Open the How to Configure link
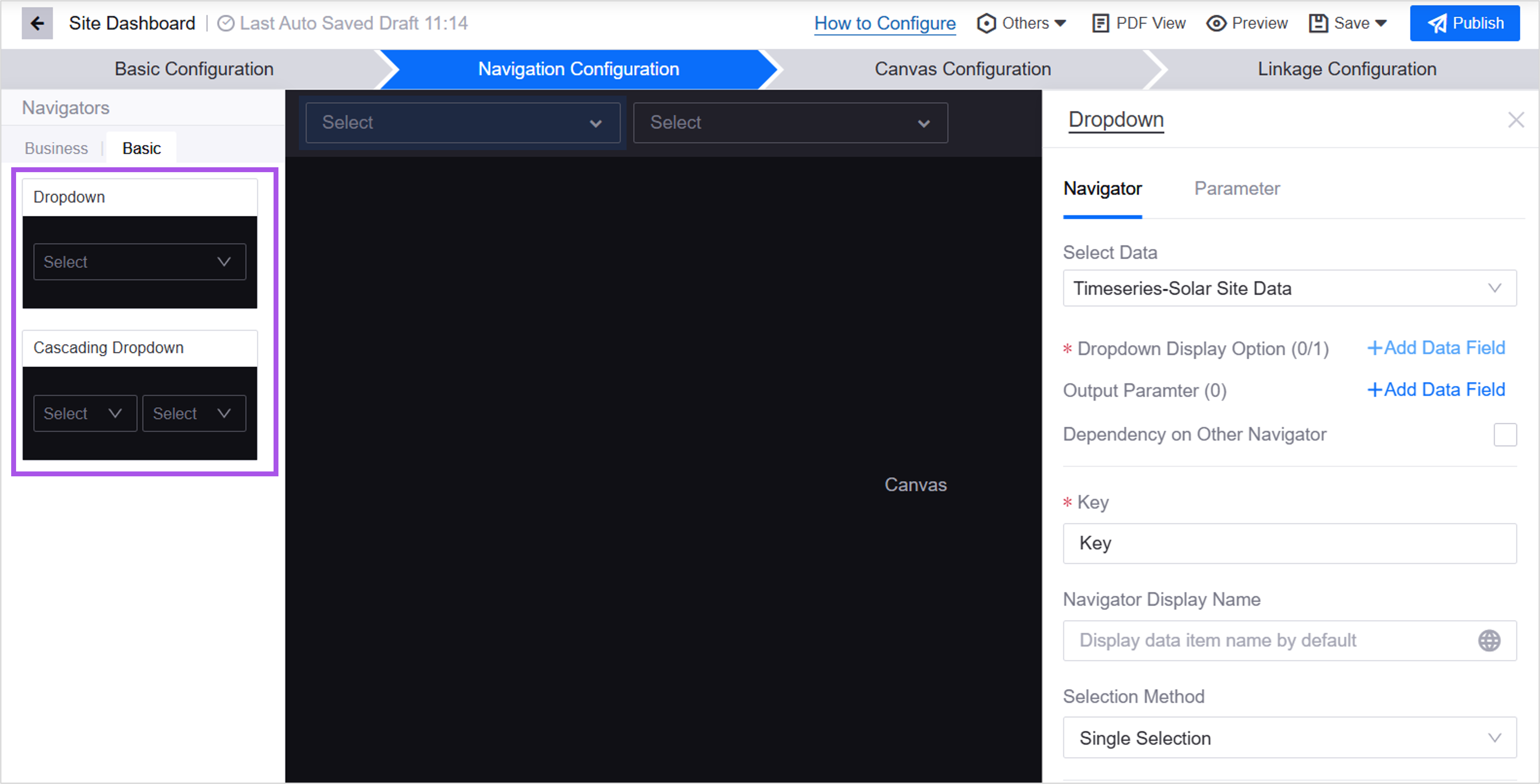The height and width of the screenshot is (784, 1540). coord(884,23)
